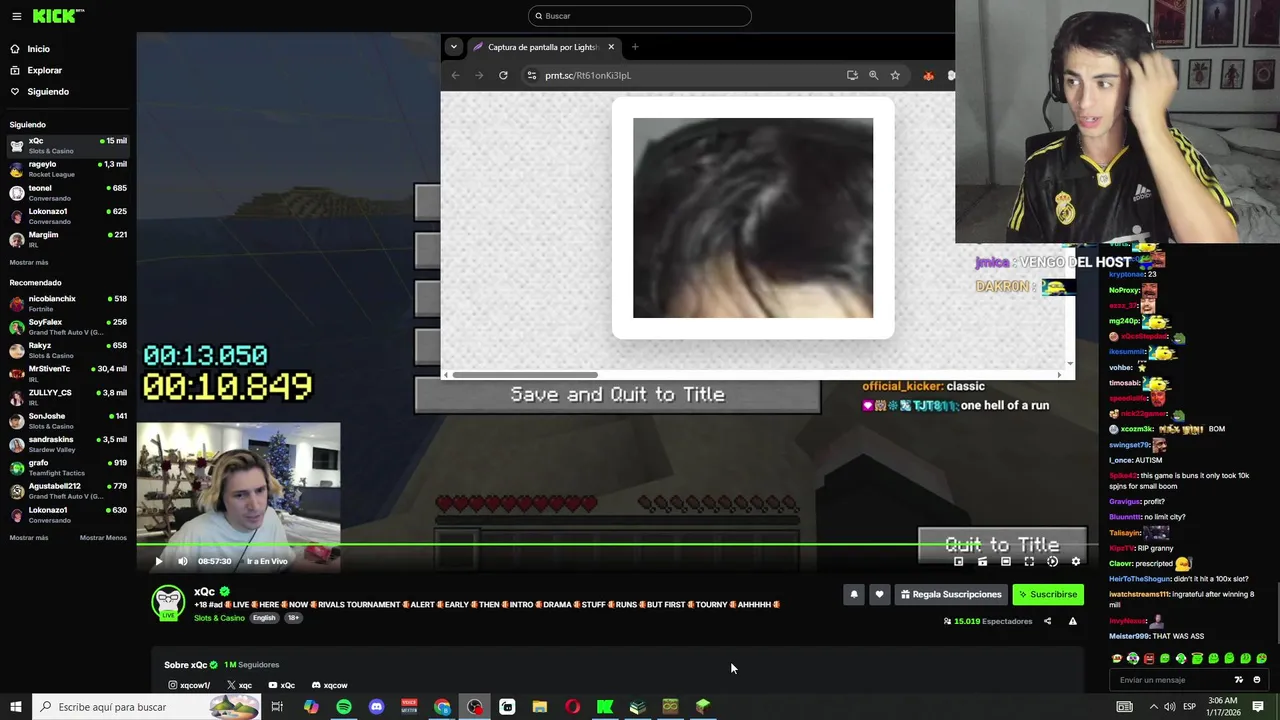Image resolution: width=1280 pixels, height=720 pixels.
Task: Open Discord from the taskbar
Action: [x=377, y=707]
